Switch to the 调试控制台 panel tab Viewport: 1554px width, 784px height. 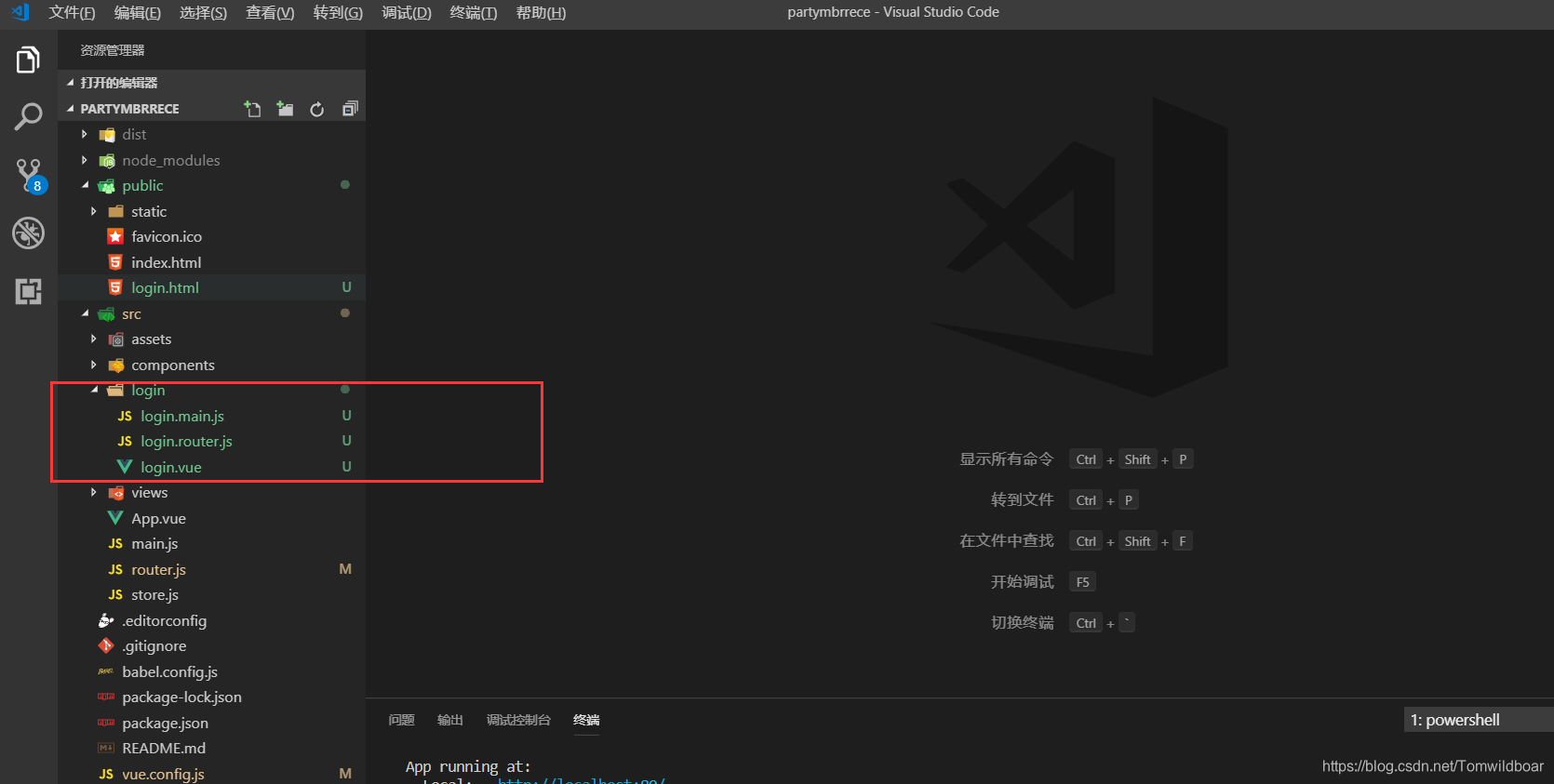click(518, 720)
